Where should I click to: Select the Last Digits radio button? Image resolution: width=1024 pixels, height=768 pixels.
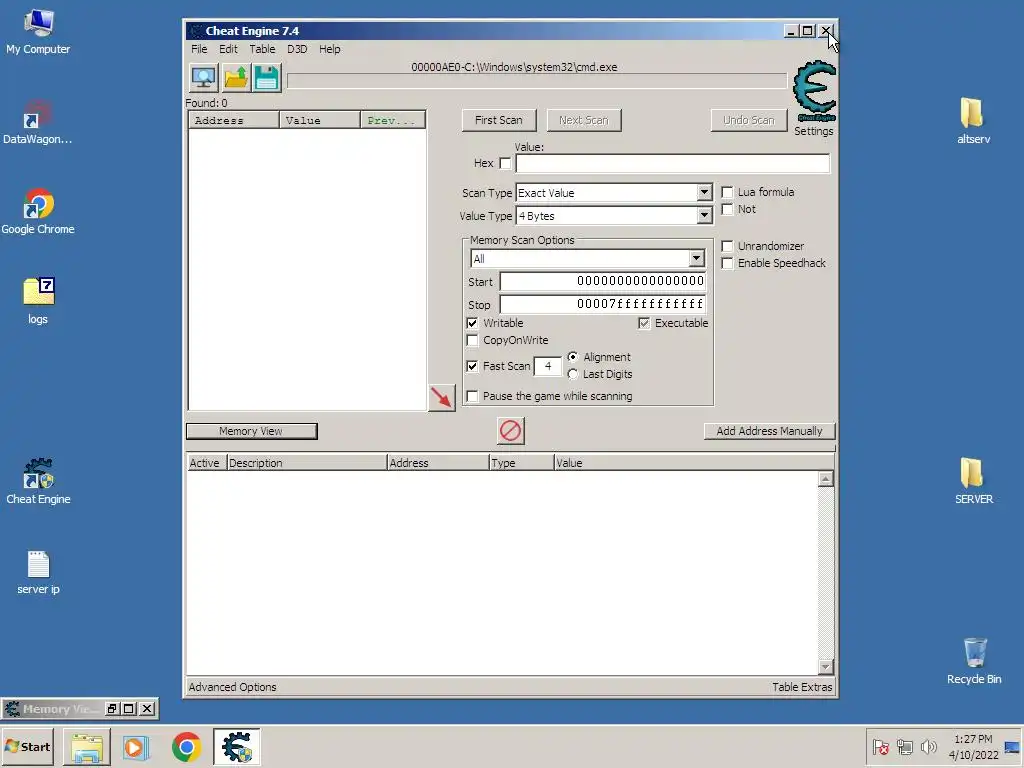point(573,374)
